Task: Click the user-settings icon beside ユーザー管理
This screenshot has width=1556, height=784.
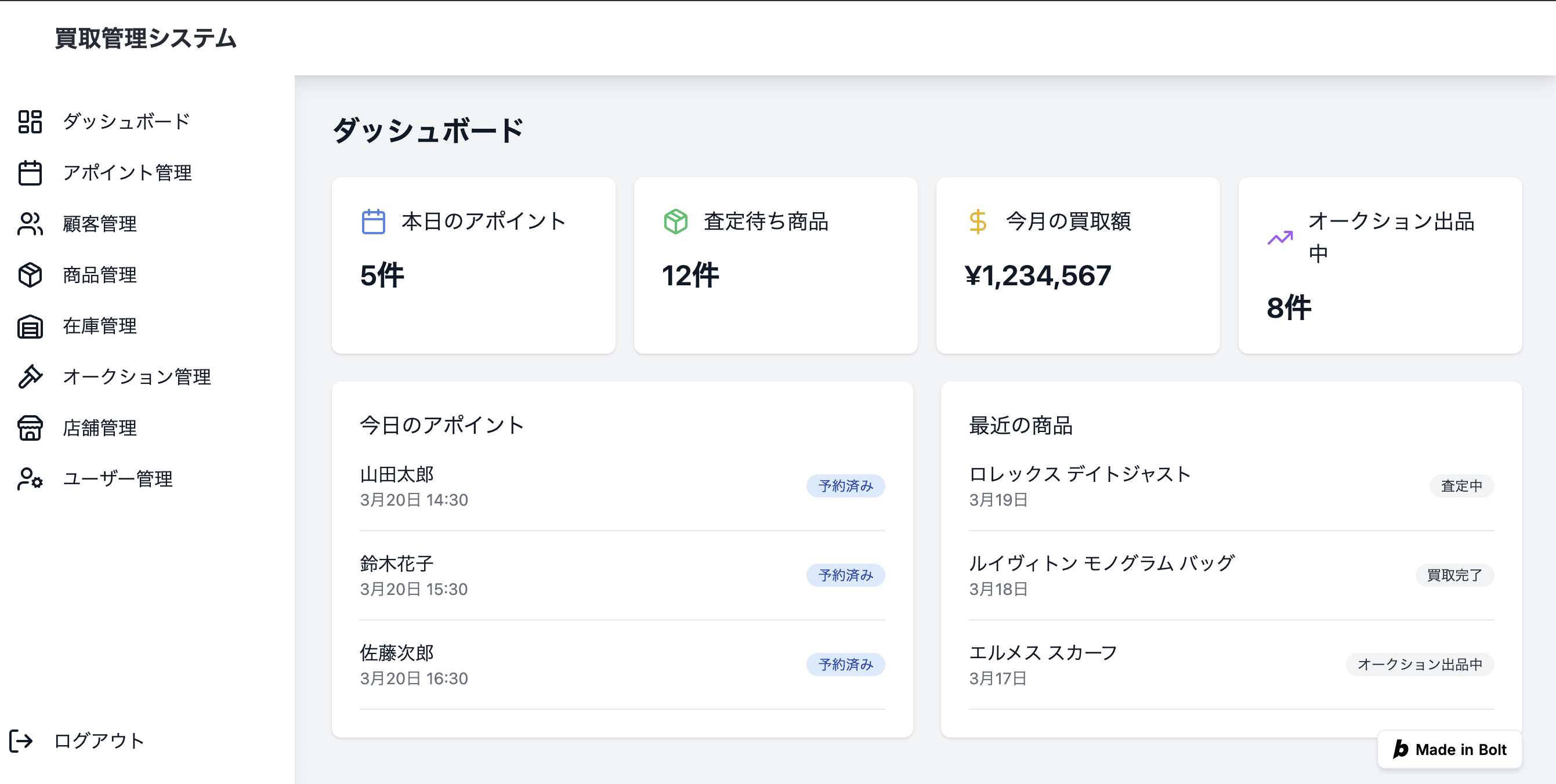Action: click(x=30, y=479)
